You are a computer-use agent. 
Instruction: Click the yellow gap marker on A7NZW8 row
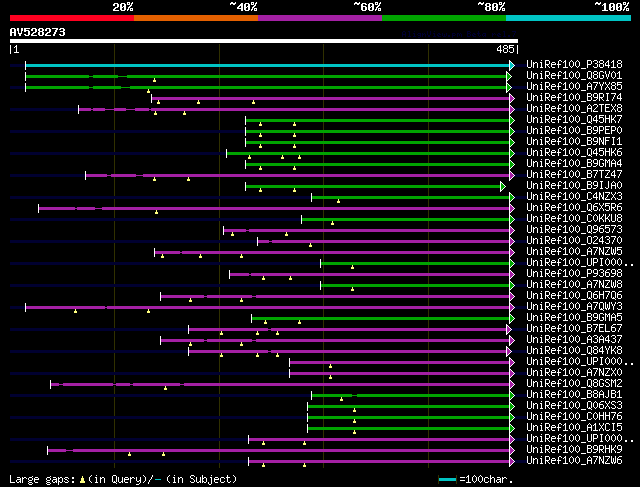(x=352, y=289)
